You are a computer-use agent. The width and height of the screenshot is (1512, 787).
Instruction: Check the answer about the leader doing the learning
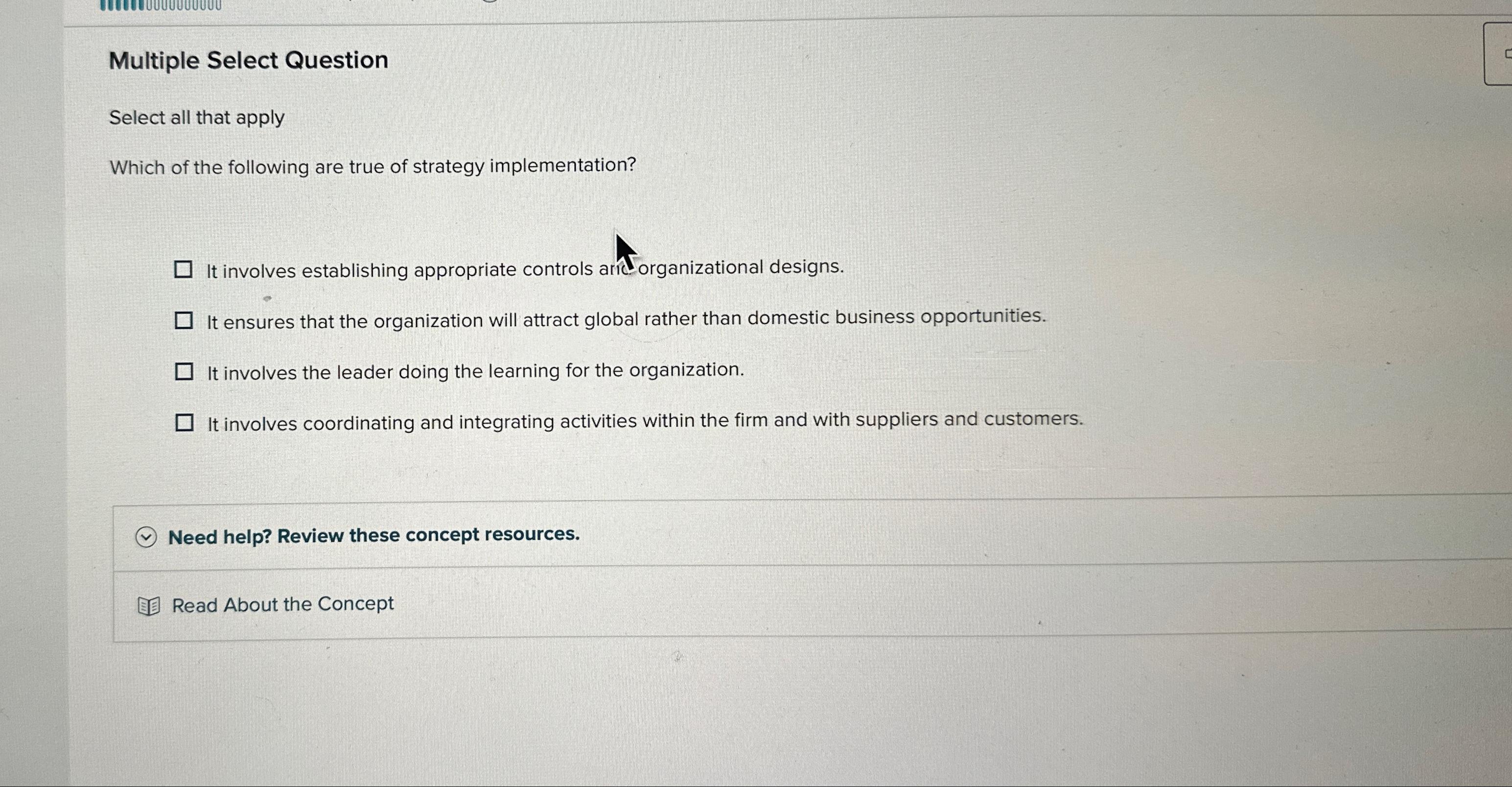coord(185,371)
